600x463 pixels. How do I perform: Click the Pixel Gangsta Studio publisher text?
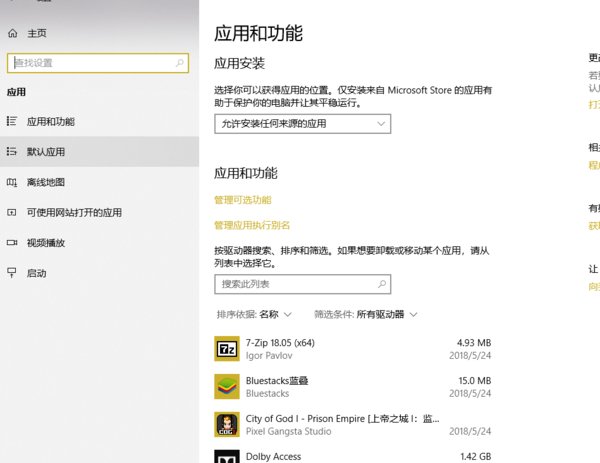tap(288, 431)
